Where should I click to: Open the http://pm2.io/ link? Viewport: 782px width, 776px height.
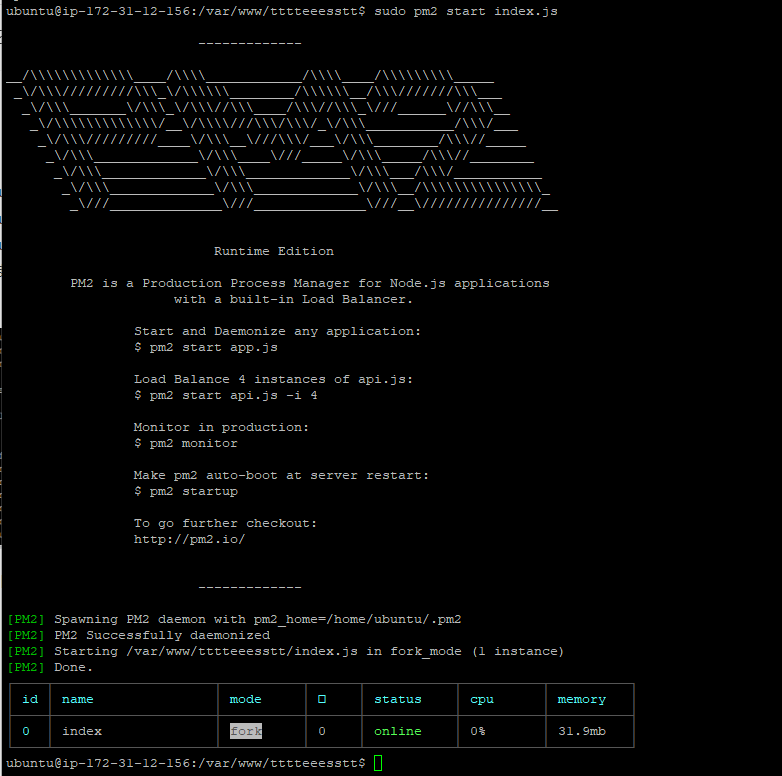[190, 539]
